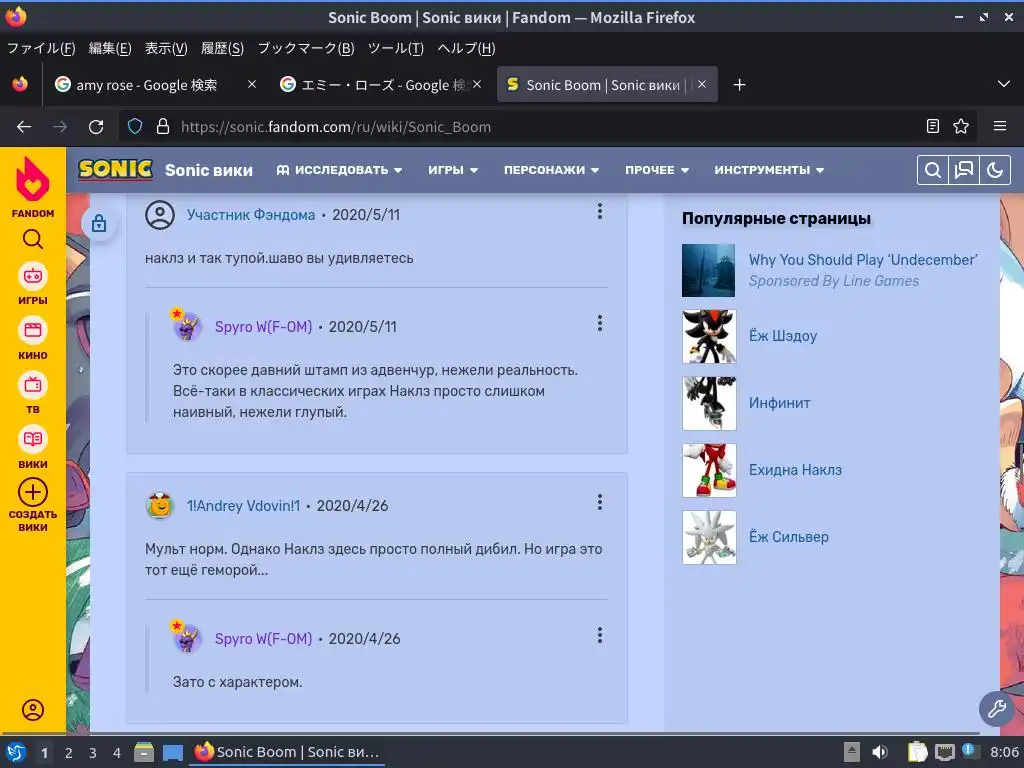Open the discussions icon in wiki header
Screen dimensions: 1024x768
point(964,170)
